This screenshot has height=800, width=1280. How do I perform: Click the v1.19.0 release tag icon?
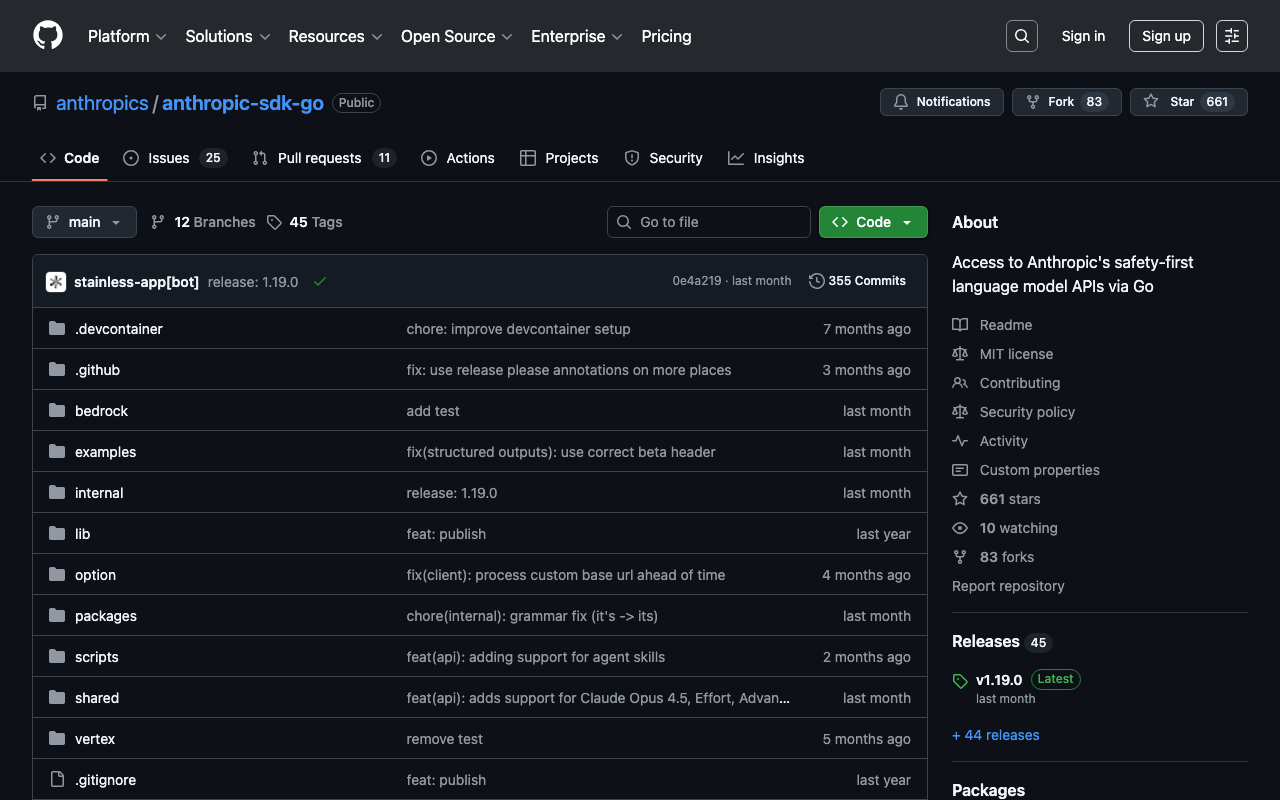(x=960, y=681)
